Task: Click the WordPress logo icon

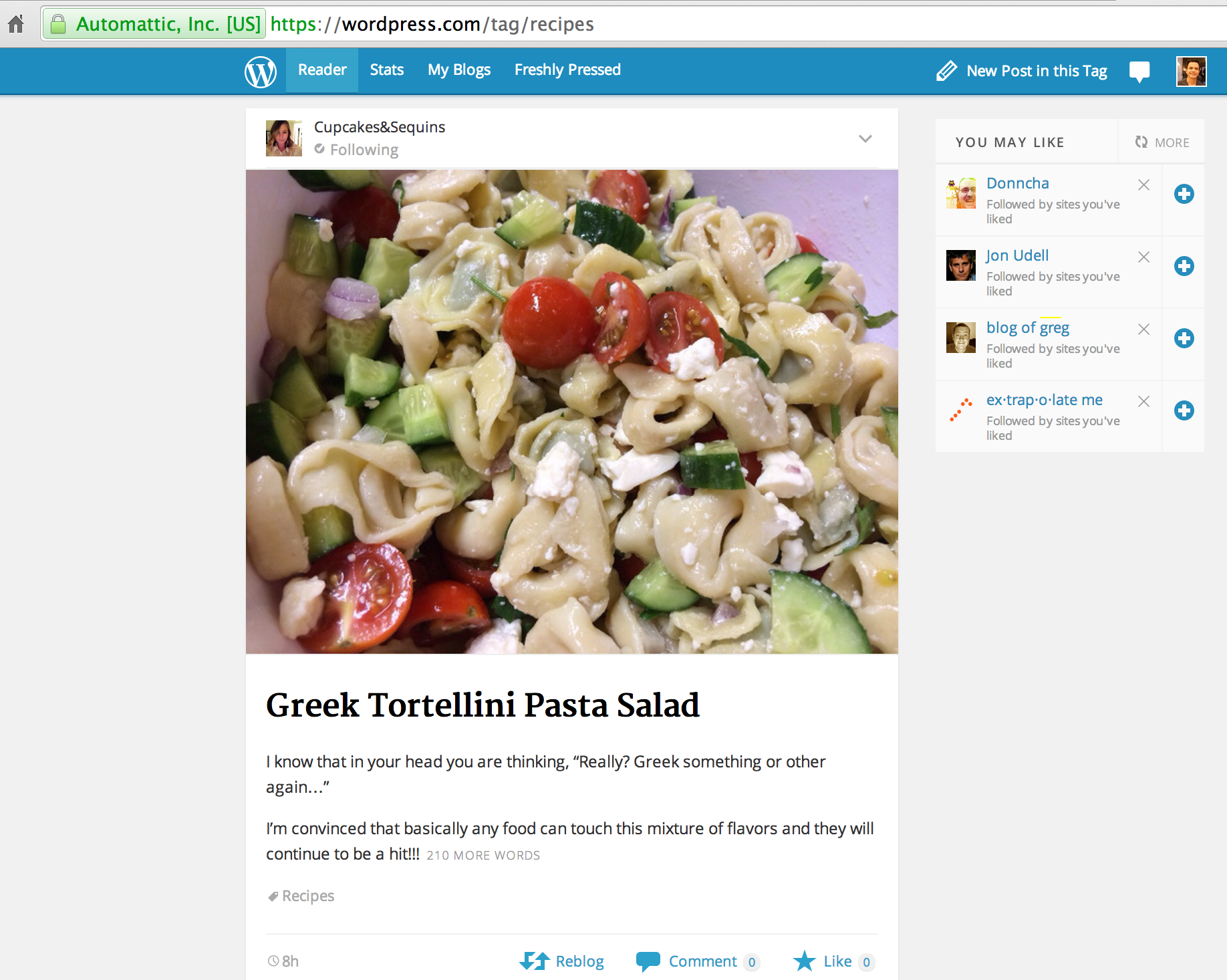Action: [x=260, y=72]
